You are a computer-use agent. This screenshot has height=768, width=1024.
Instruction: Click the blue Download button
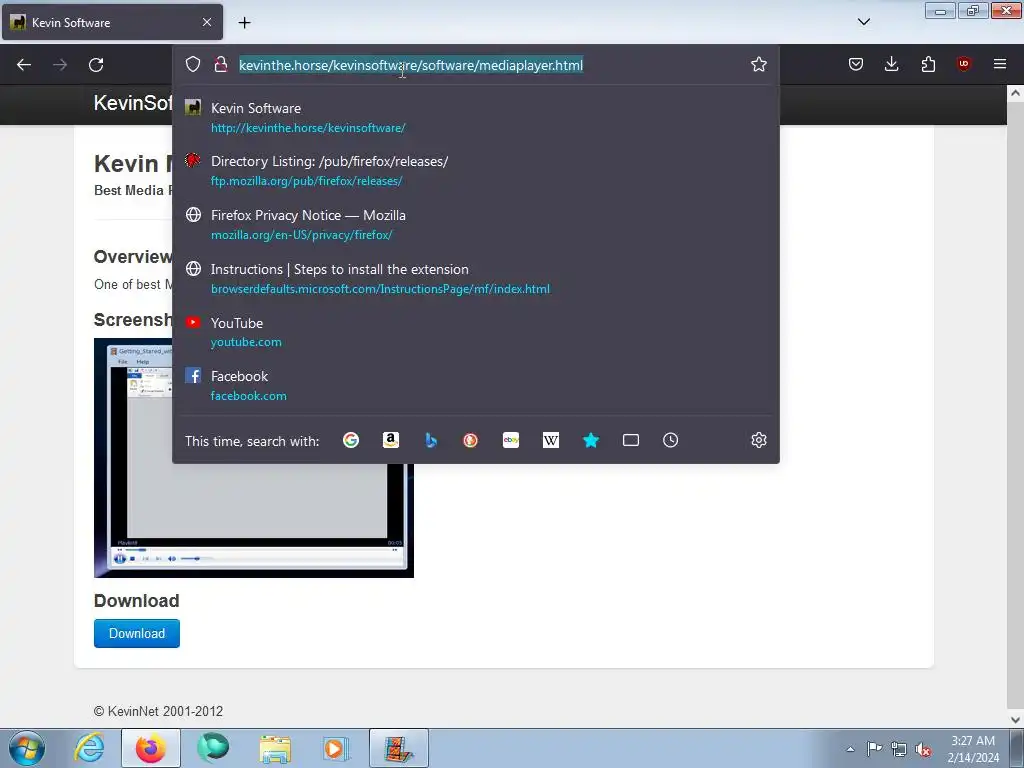tap(136, 633)
